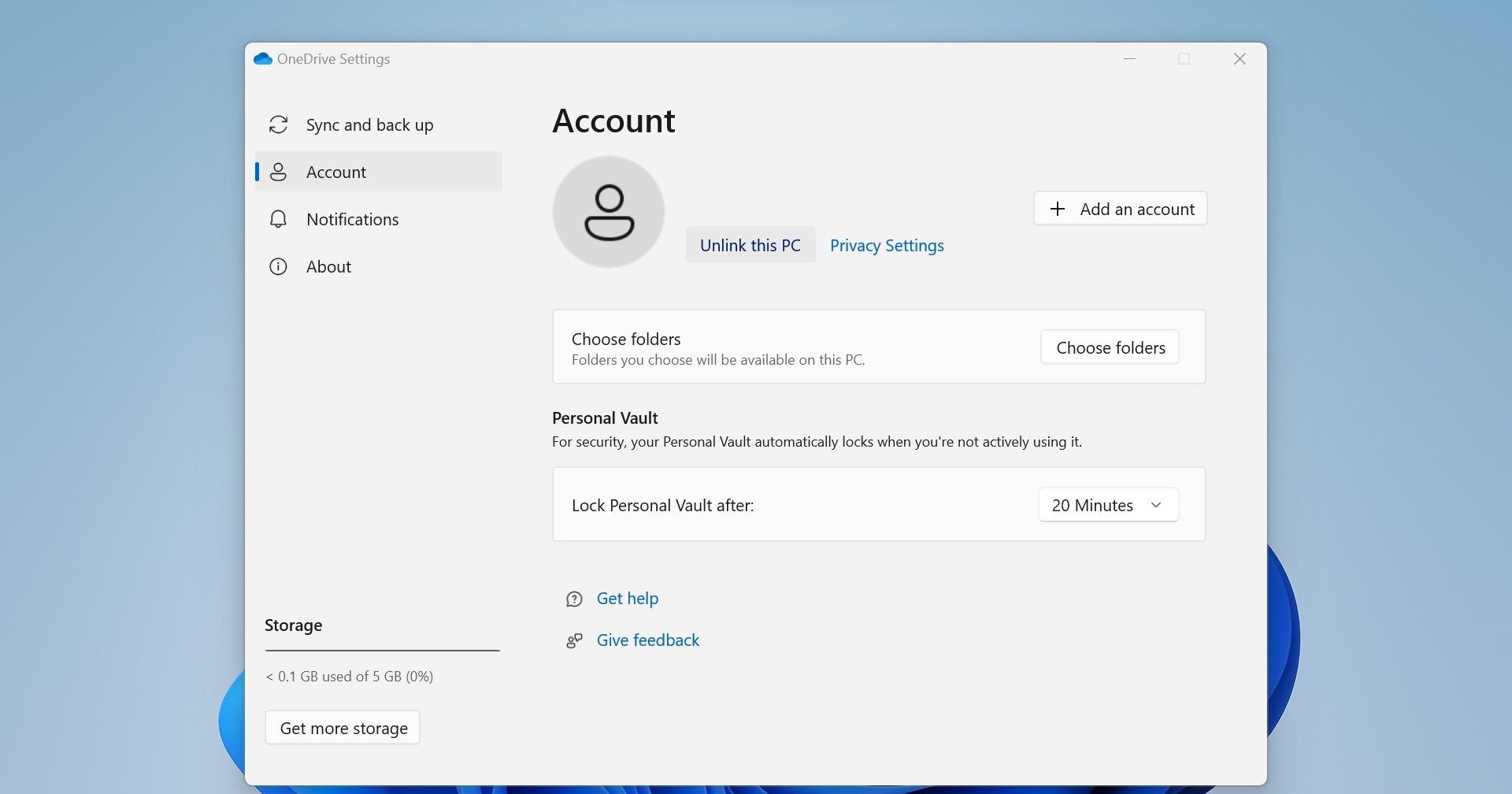Viewport: 1512px width, 794px height.
Task: Click the Get more storage button
Action: click(x=343, y=729)
